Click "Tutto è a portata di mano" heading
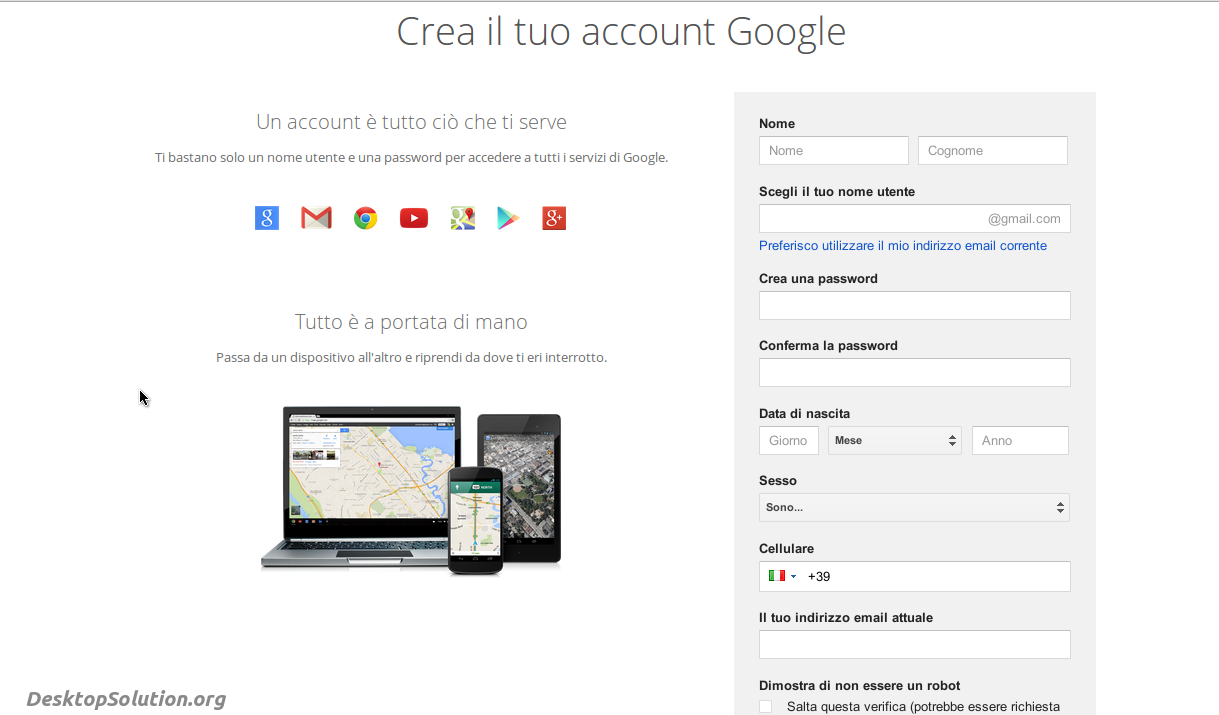Viewport: 1219px width, 715px height. pyautogui.click(x=411, y=322)
